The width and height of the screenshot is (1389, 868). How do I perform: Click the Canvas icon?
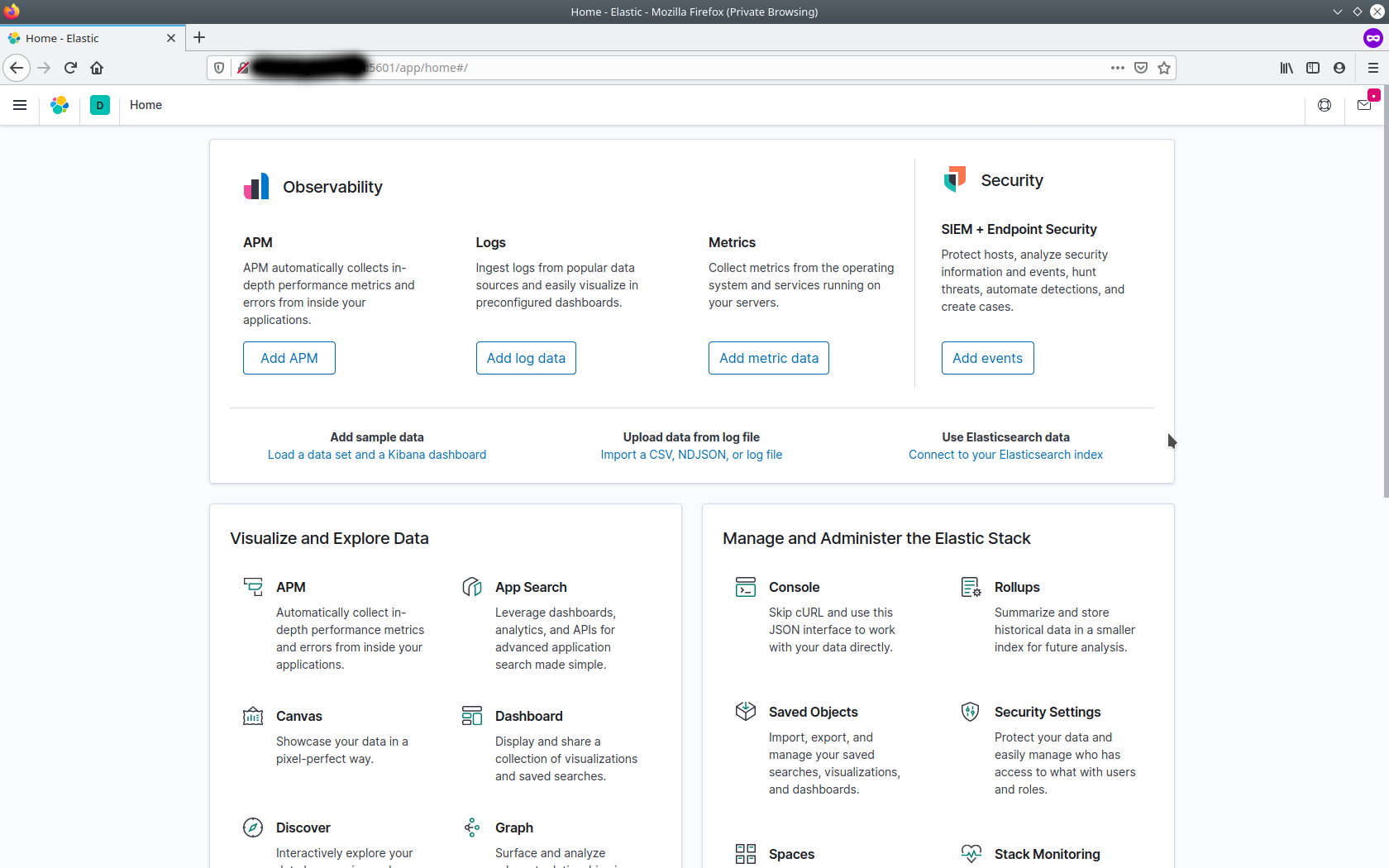pos(253,716)
